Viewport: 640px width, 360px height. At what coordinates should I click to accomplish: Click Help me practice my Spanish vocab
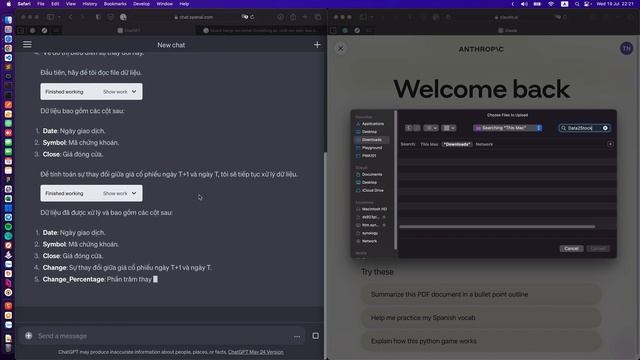pyautogui.click(x=481, y=318)
